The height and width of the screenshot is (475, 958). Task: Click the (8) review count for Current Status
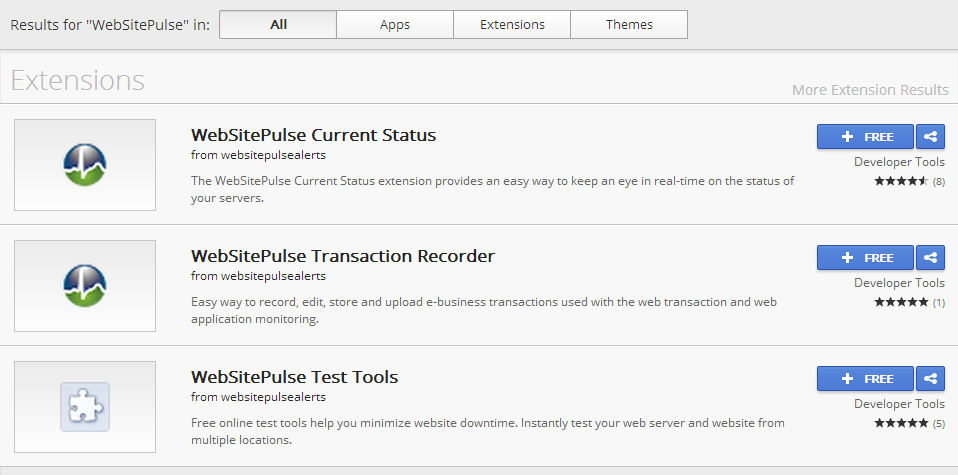tap(938, 182)
